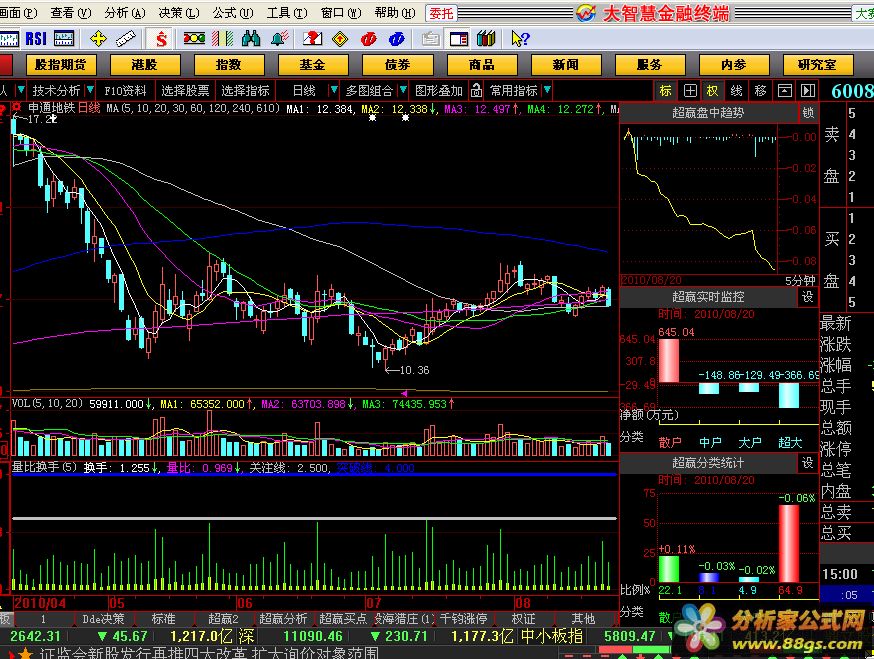Screen dimensions: 874x659
Task: Click the gray printer/clipboard icon
Action: [x=430, y=38]
